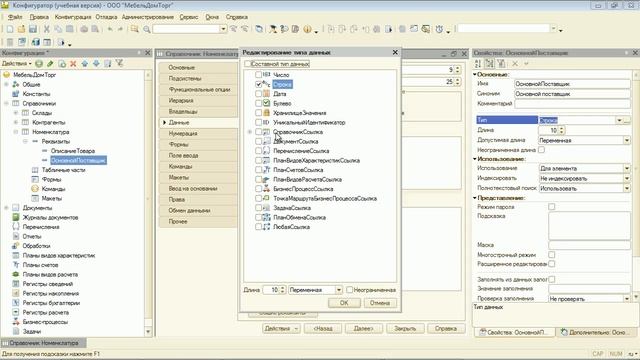Click the Cut scissors icon

pos(47,29)
